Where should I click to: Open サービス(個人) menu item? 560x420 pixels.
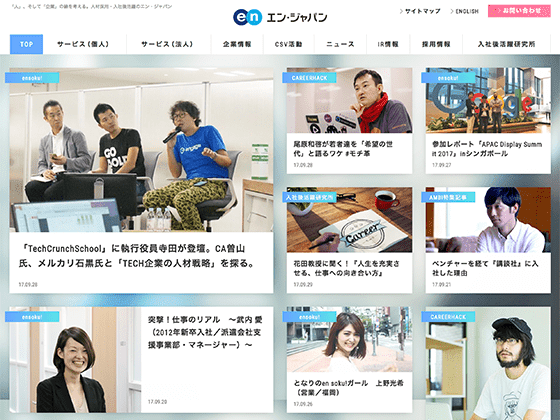[83, 44]
